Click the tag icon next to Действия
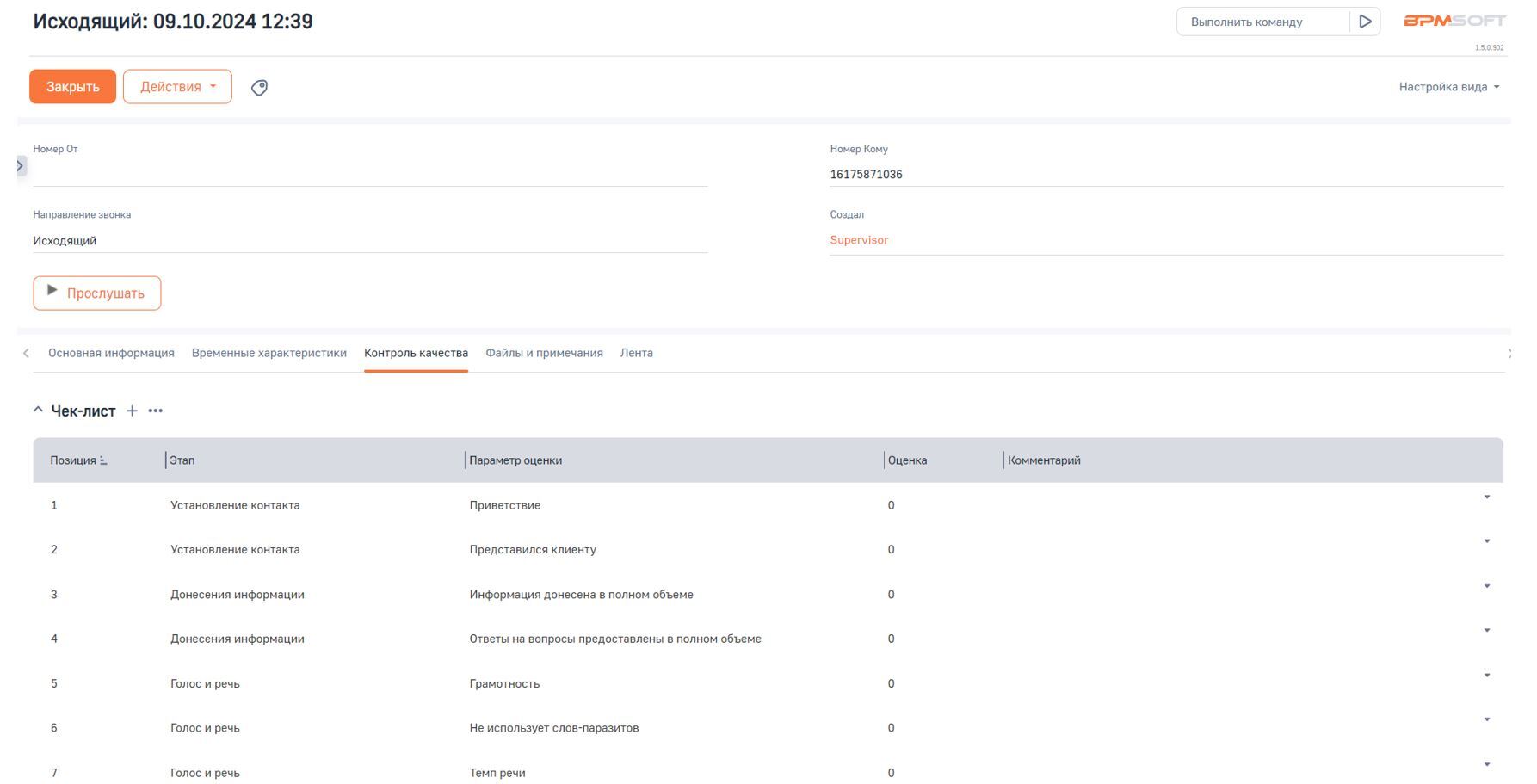The width and height of the screenshot is (1537, 784). point(259,88)
